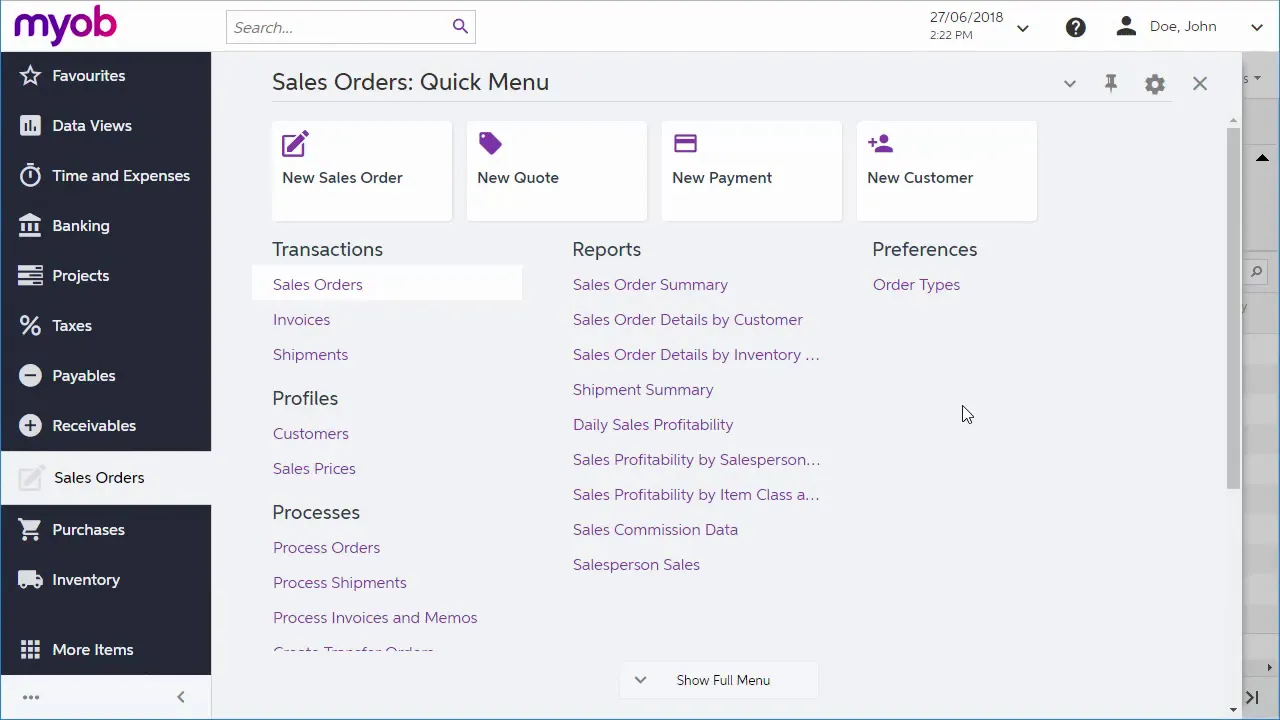Viewport: 1280px width, 720px height.
Task: Open the help question mark icon
Action: (1076, 27)
